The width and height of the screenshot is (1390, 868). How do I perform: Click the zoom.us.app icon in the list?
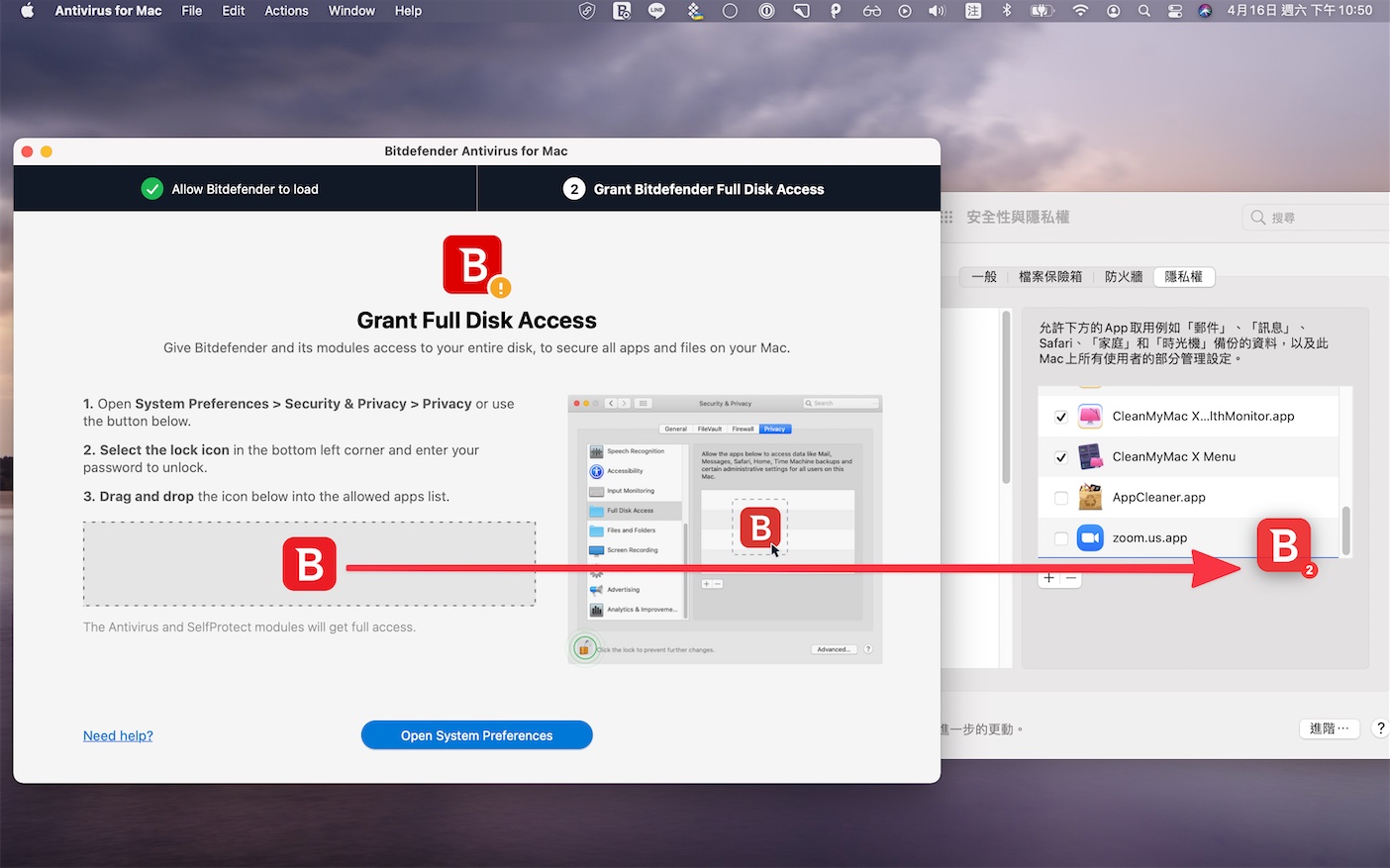pos(1090,537)
